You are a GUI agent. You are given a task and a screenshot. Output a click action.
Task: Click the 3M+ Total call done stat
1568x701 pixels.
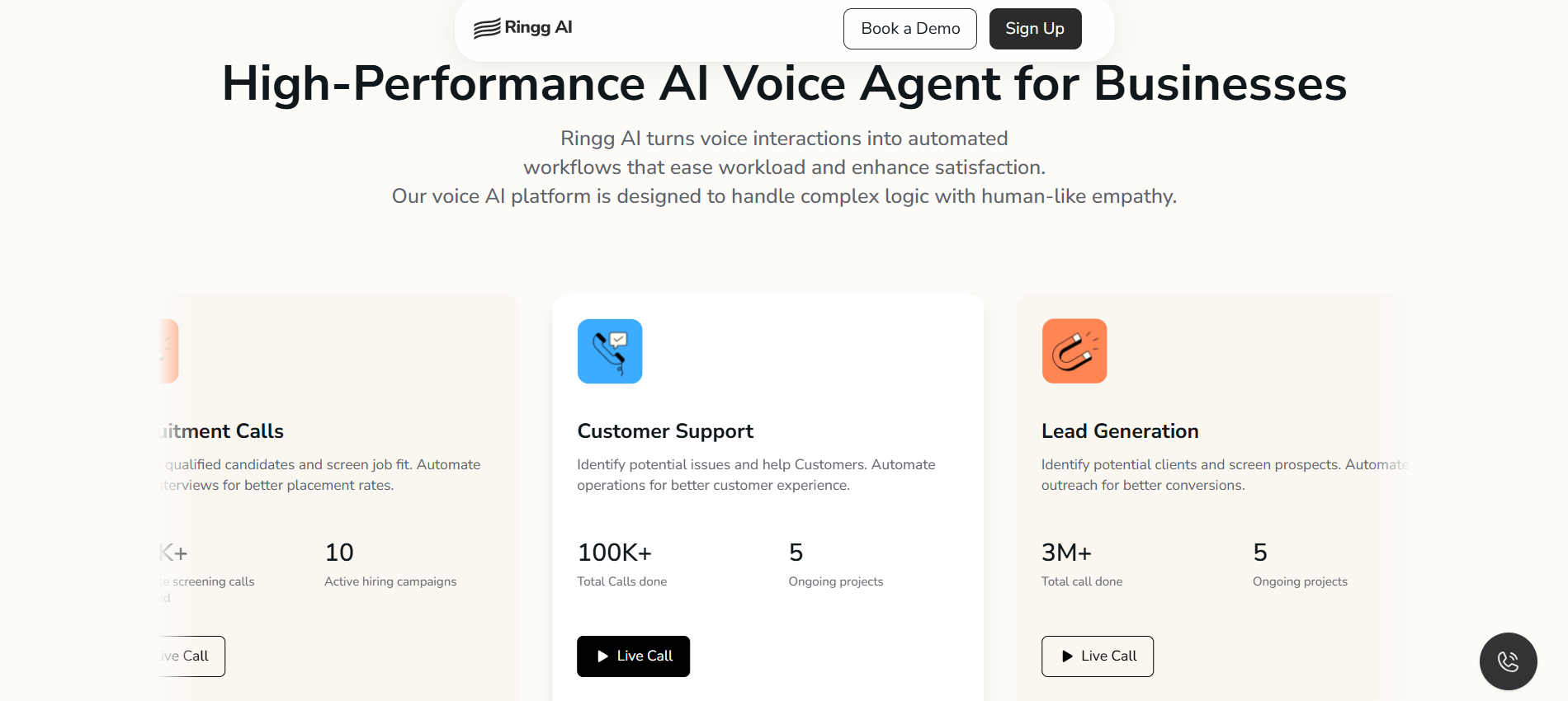coord(1066,553)
